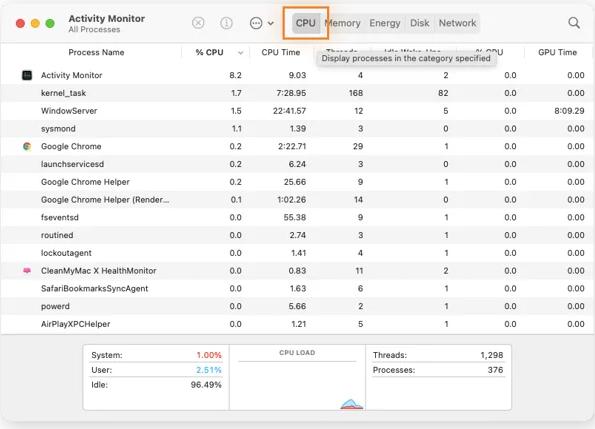Click the Google Chrome process icon
Screen dimensions: 595x429
tap(27, 146)
